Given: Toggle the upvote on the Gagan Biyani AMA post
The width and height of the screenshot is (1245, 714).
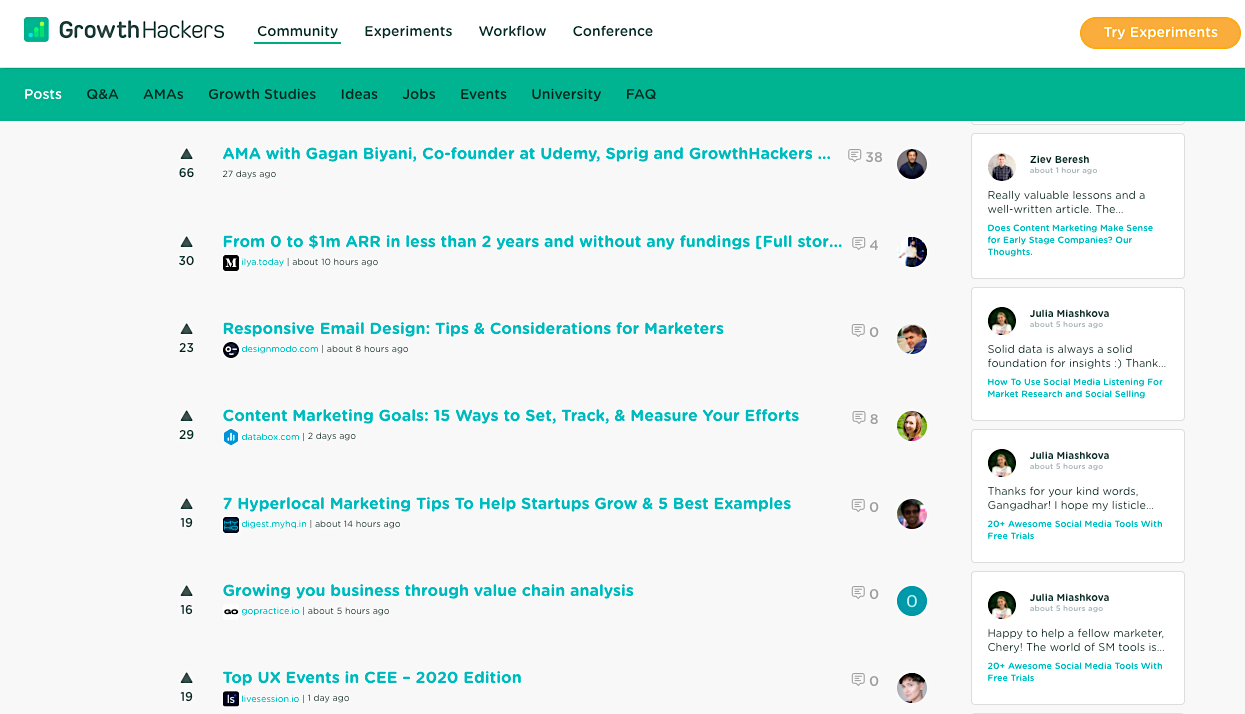Looking at the screenshot, I should (187, 154).
